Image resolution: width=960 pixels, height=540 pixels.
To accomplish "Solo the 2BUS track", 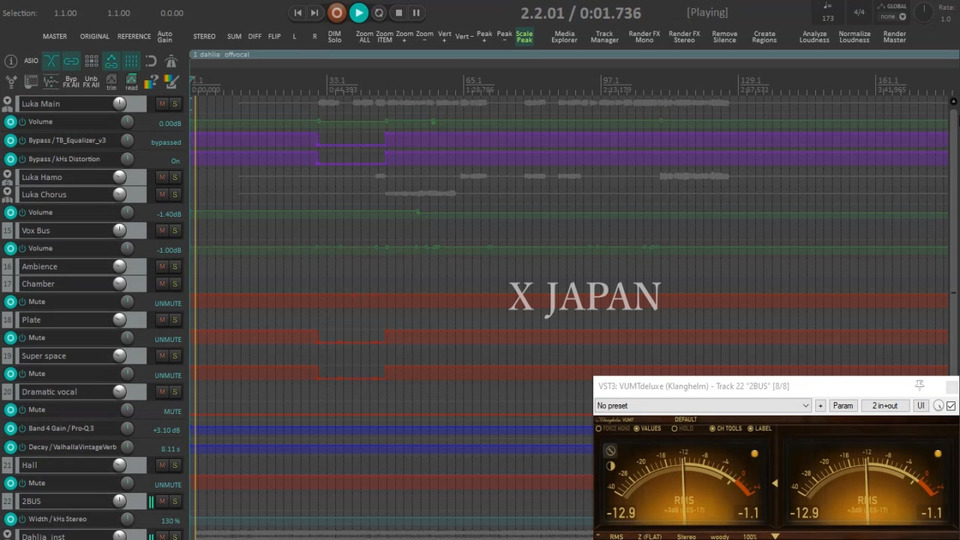I will click(175, 501).
